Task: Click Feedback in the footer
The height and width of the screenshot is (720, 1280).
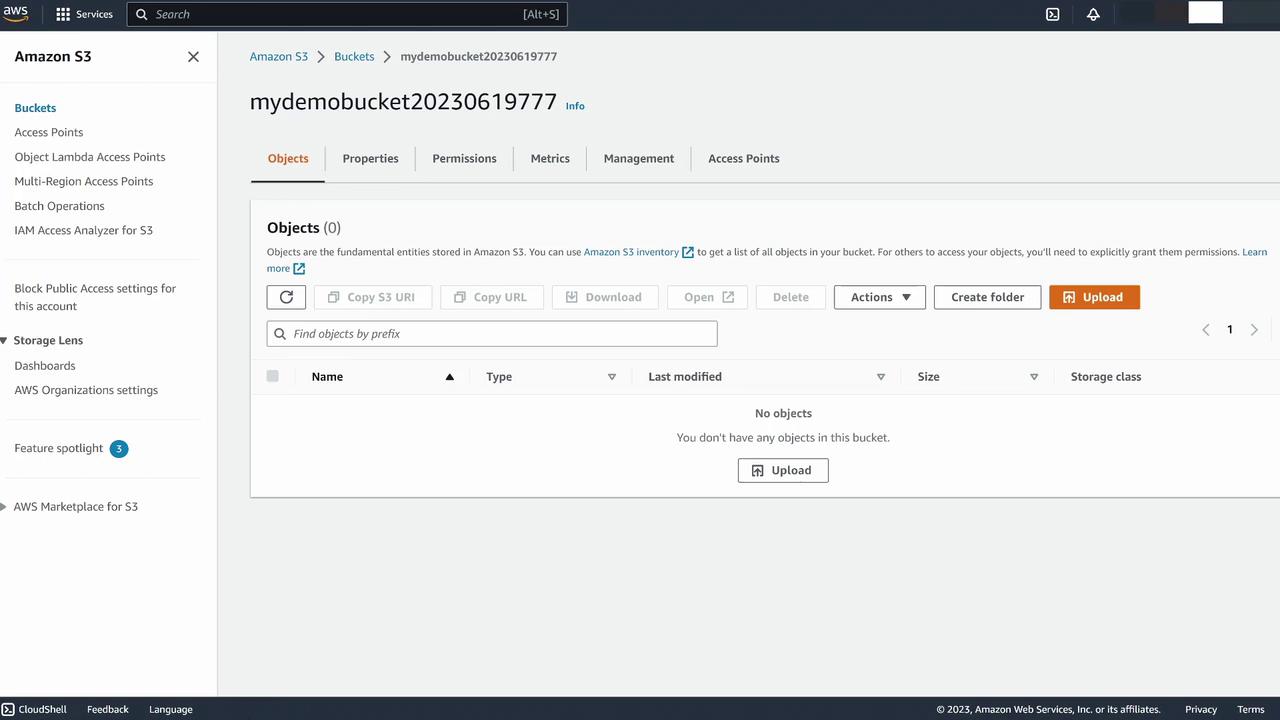Action: [108, 709]
